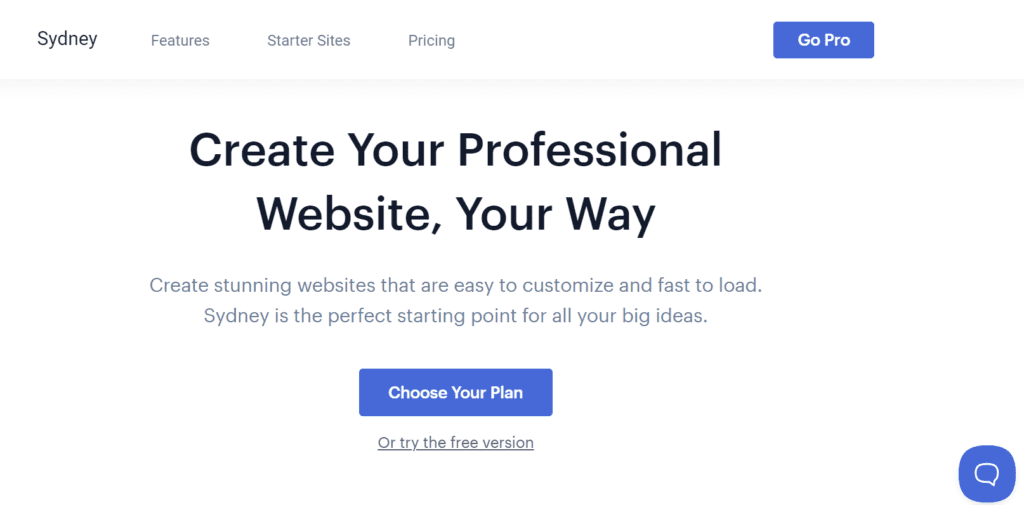Click the word 'Create' in the main headline
The height and width of the screenshot is (505, 1024).
263,150
